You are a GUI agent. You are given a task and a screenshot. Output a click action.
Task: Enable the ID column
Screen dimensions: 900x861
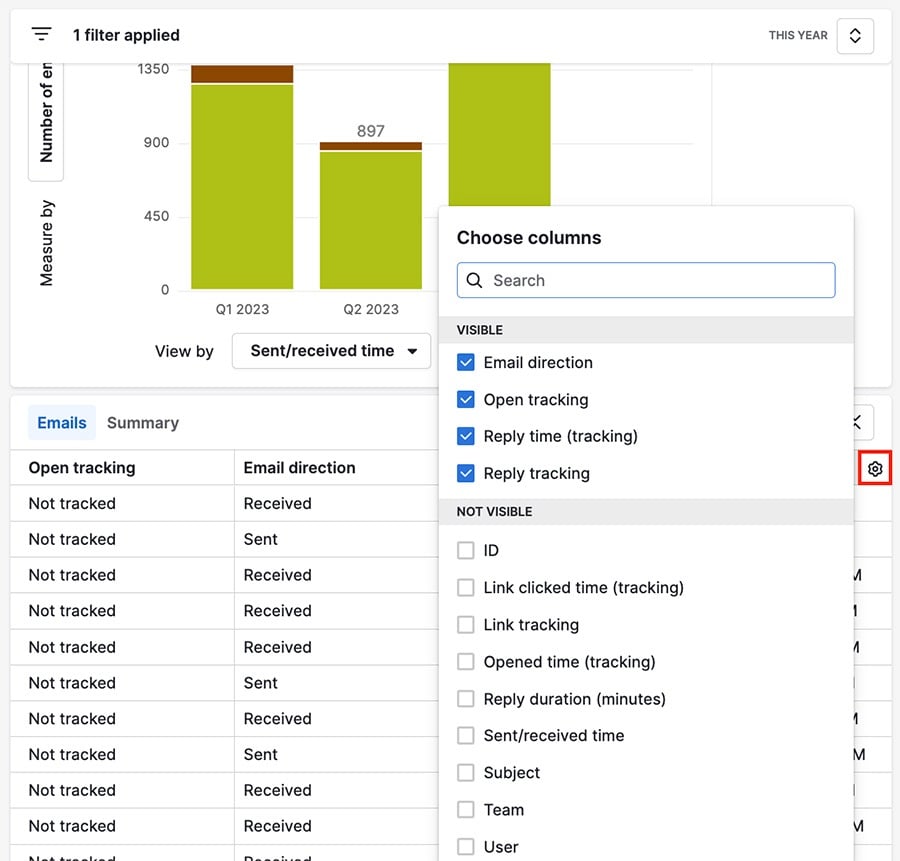(466, 550)
